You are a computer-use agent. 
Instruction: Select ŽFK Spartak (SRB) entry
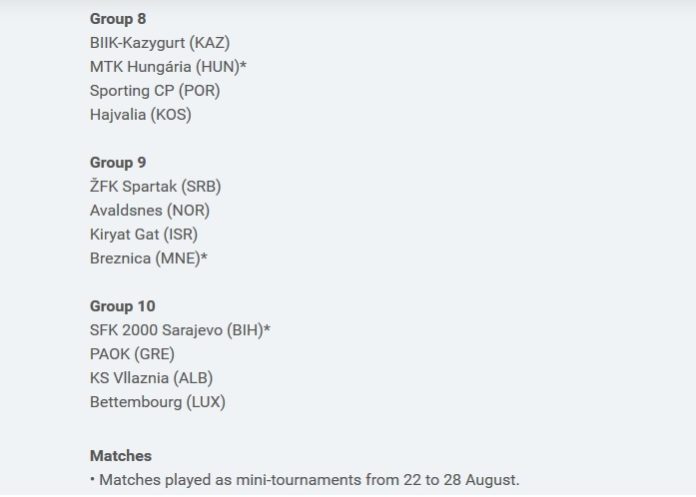coord(155,186)
